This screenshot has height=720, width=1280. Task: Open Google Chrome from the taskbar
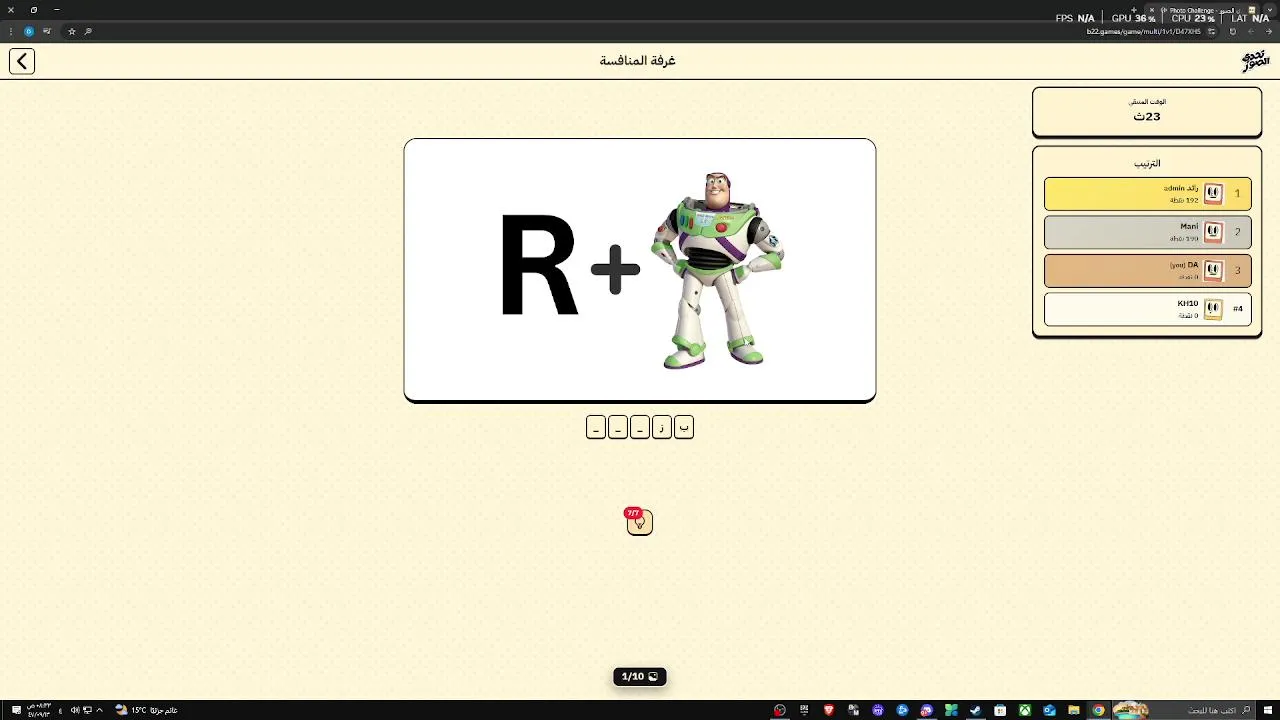1098,710
